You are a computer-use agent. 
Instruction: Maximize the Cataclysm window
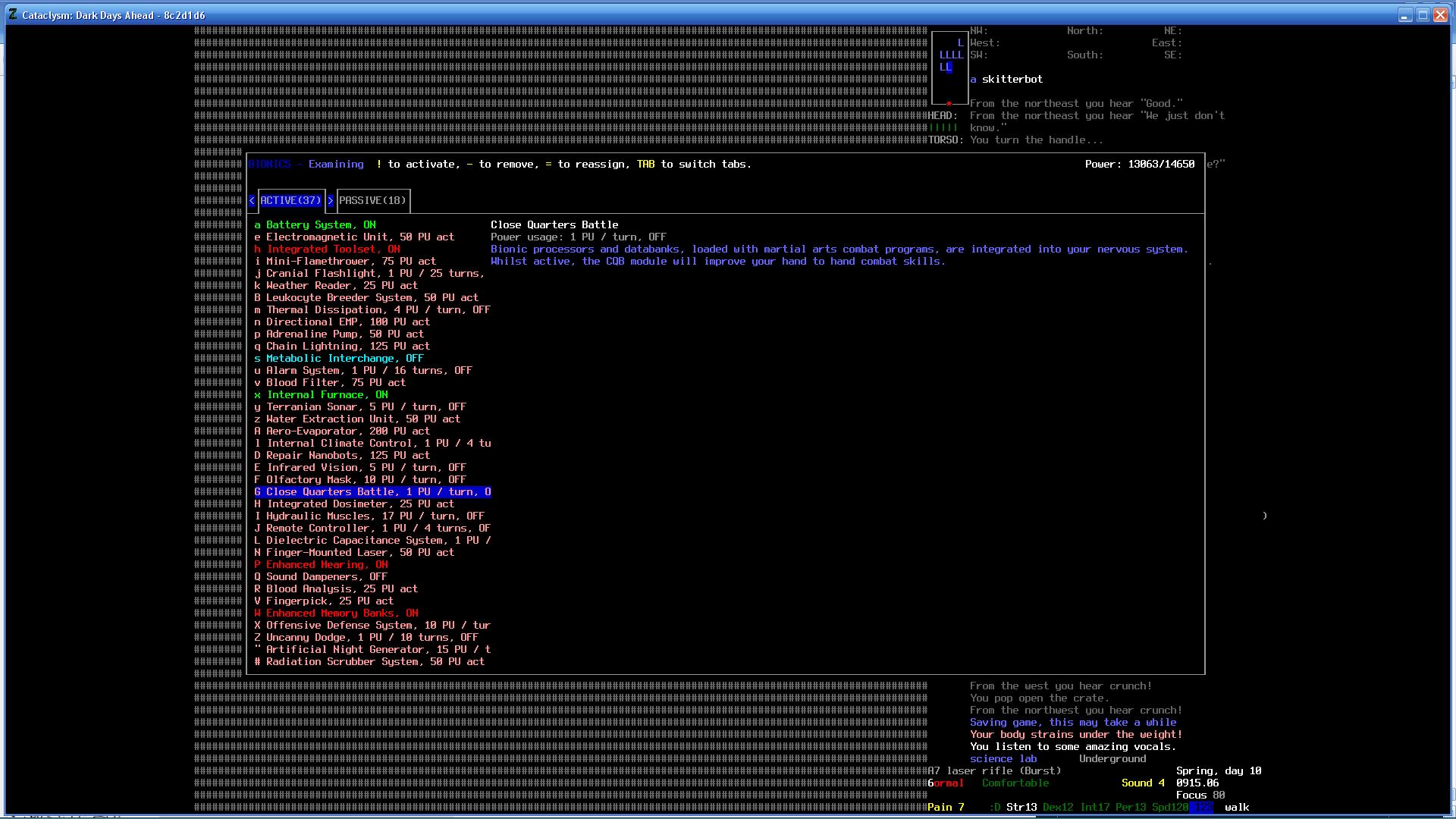click(x=1423, y=15)
